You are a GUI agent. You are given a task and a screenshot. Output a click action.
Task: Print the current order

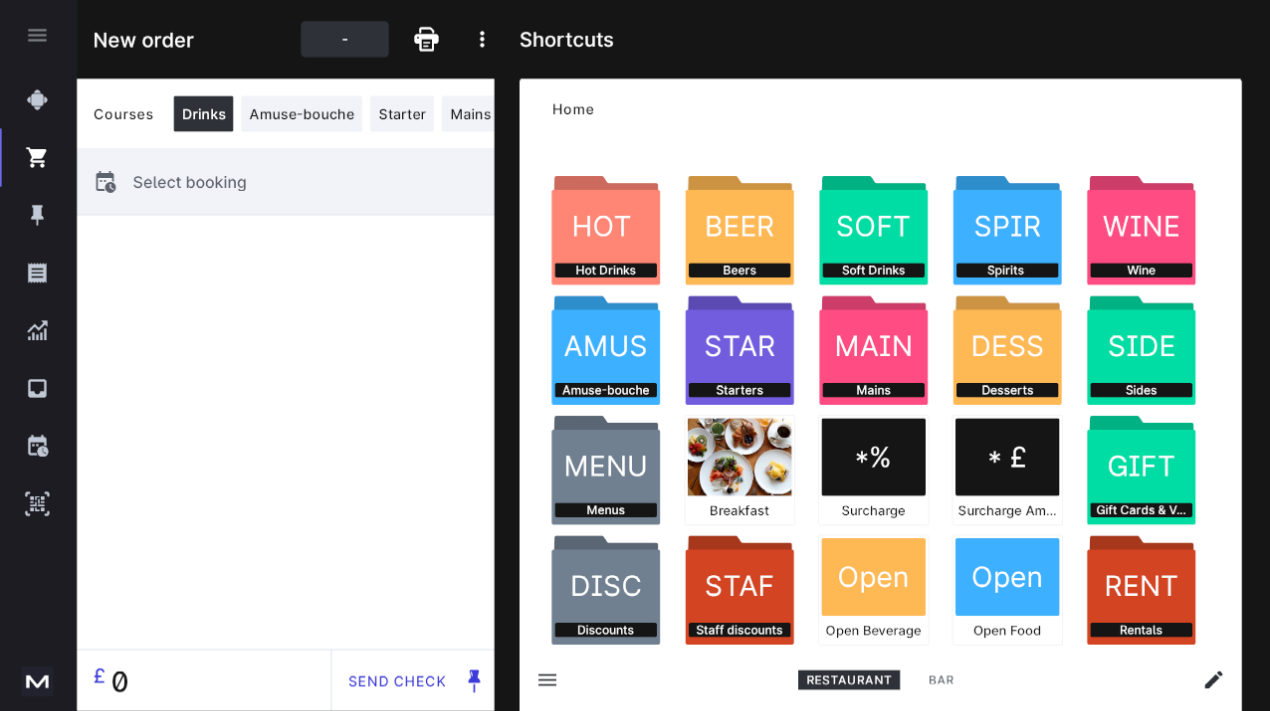426,39
